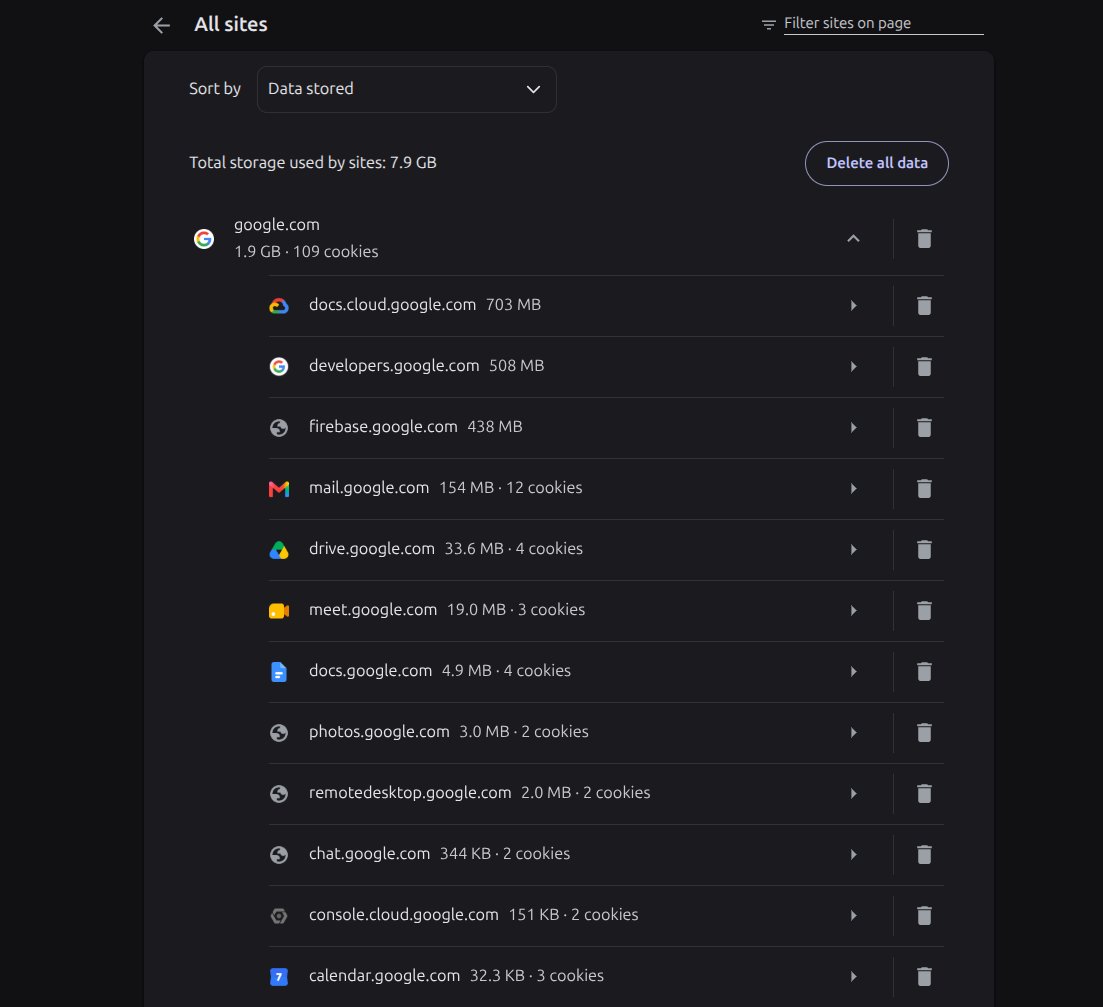Click the globe icon beside photos.google.com
The height and width of the screenshot is (1007, 1103).
pos(279,733)
